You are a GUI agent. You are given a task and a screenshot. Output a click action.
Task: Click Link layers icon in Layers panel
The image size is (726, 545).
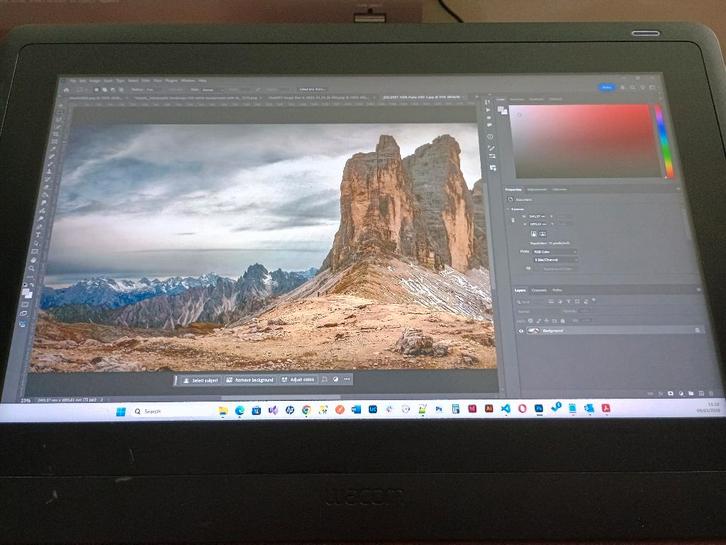[651, 394]
